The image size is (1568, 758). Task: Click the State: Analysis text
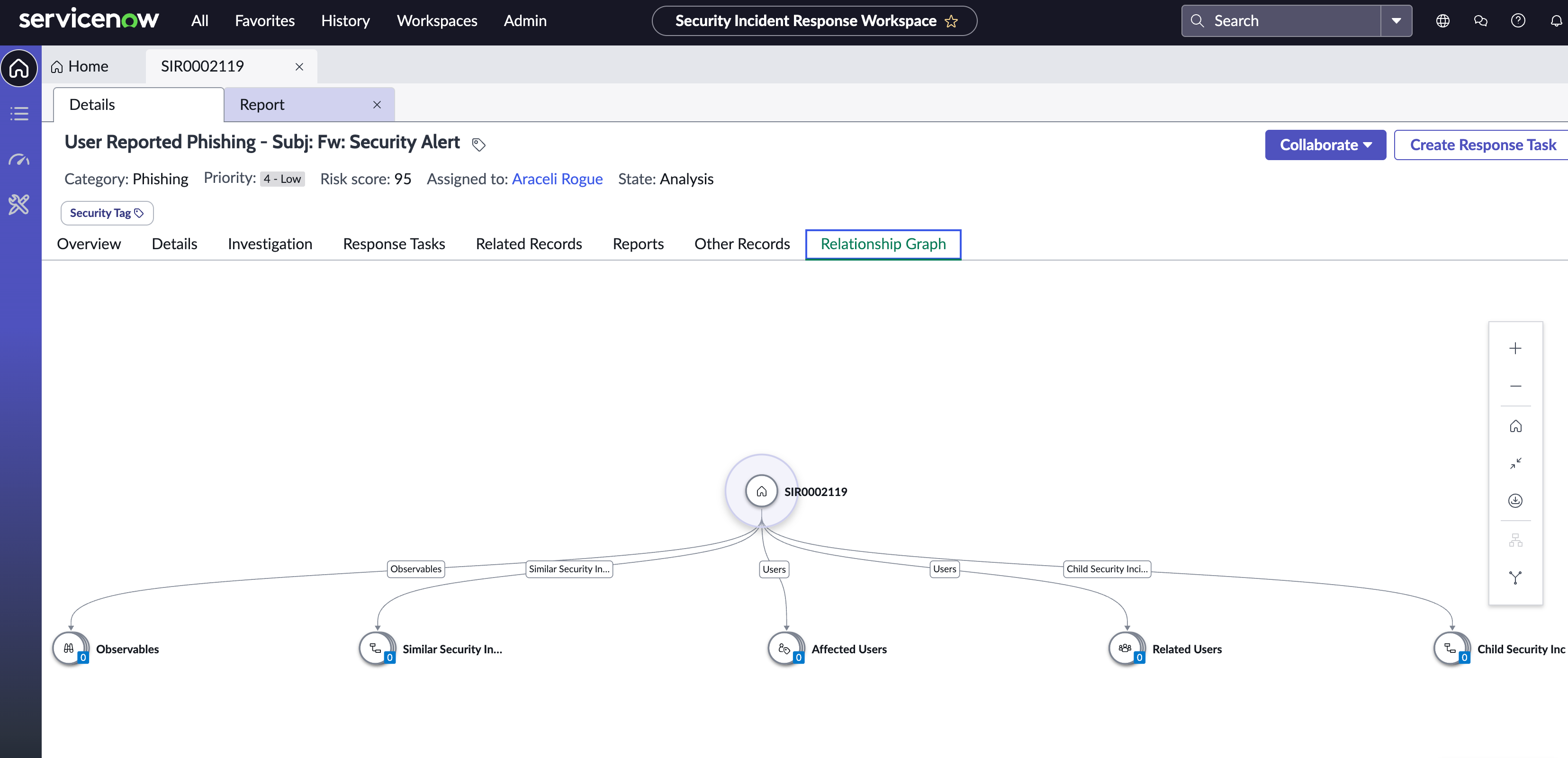pyautogui.click(x=666, y=179)
